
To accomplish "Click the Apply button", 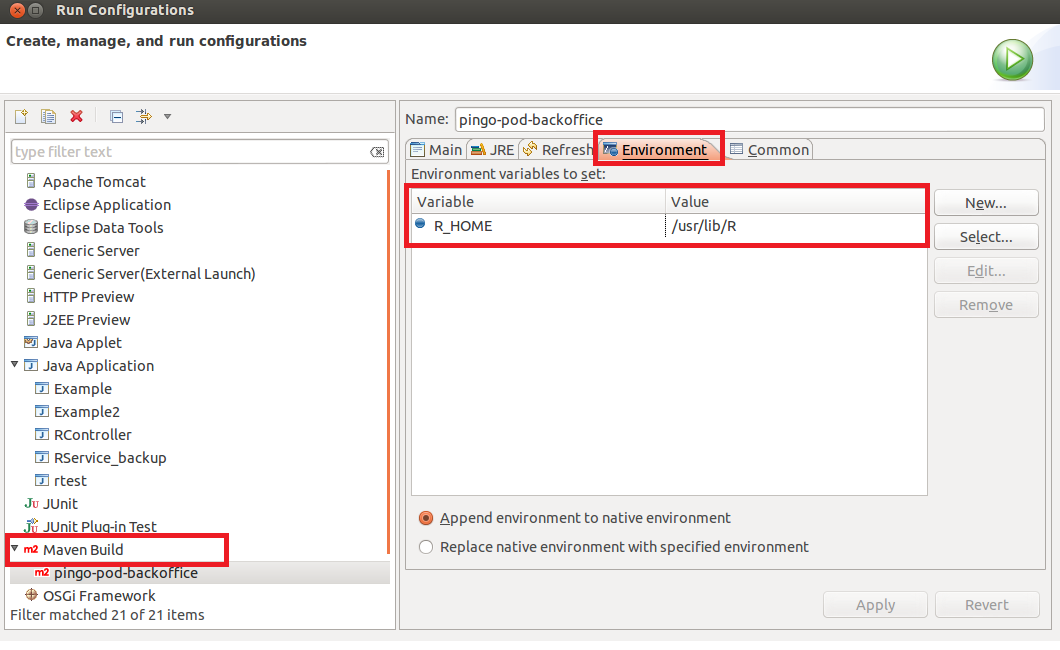I will point(875,605).
